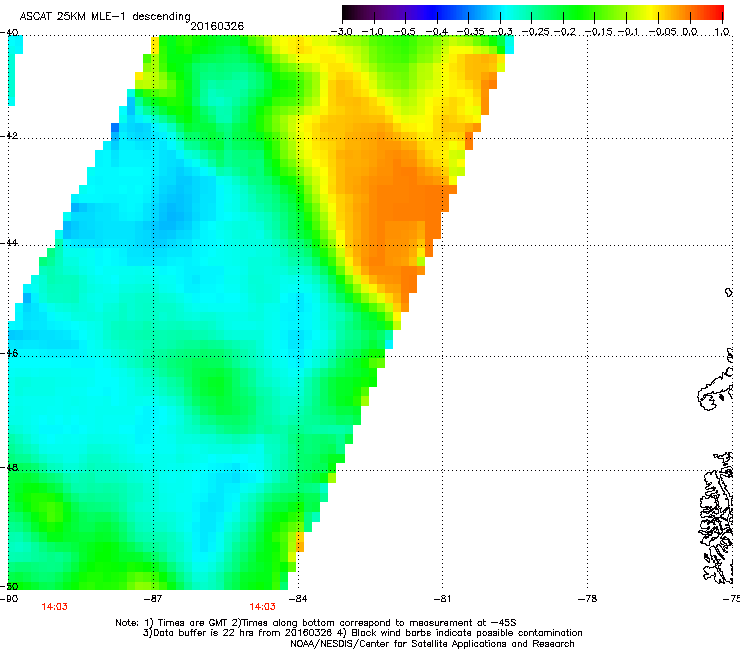740x650 pixels.
Task: Click the coastline outline near latitude -49
Action: (x=717, y=519)
